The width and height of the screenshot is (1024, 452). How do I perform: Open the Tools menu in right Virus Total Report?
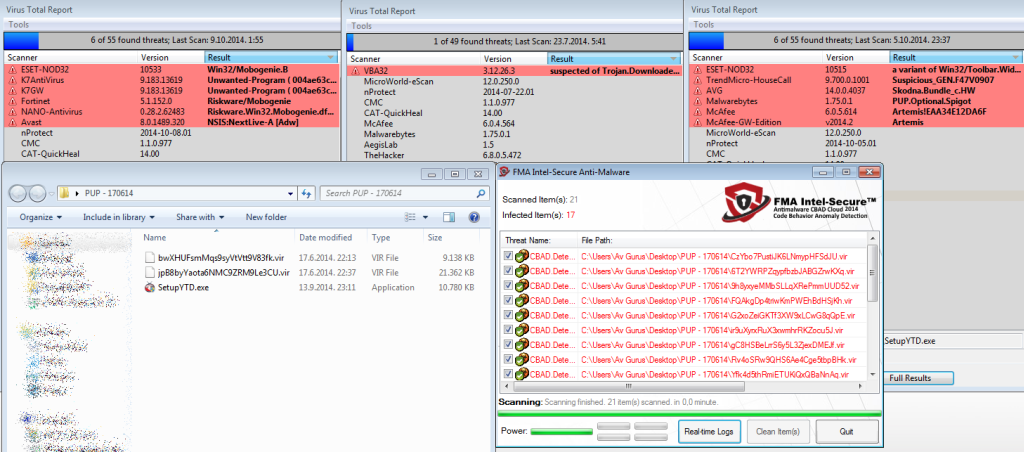(703, 25)
